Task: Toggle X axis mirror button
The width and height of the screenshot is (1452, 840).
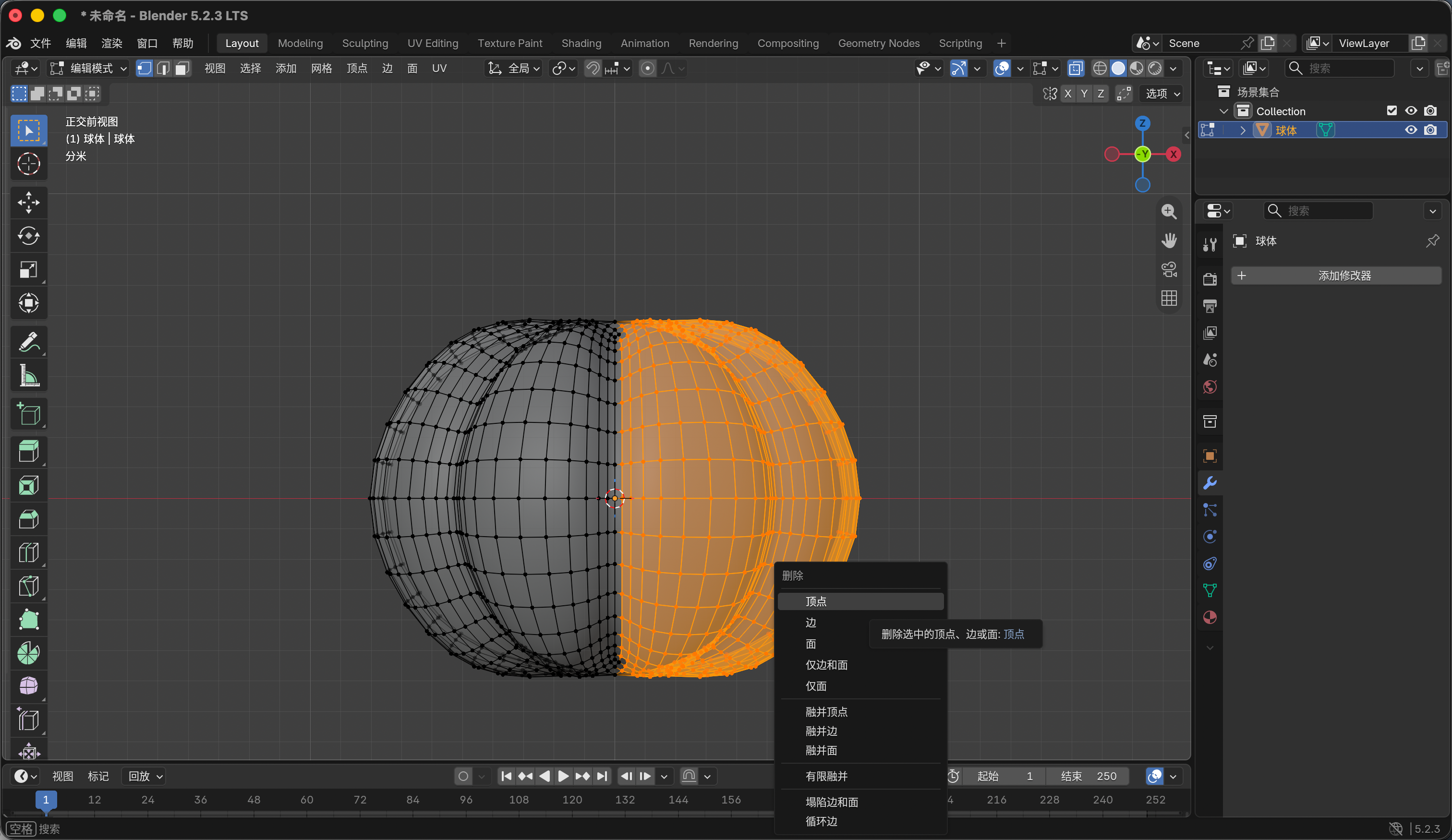Action: pos(1068,94)
